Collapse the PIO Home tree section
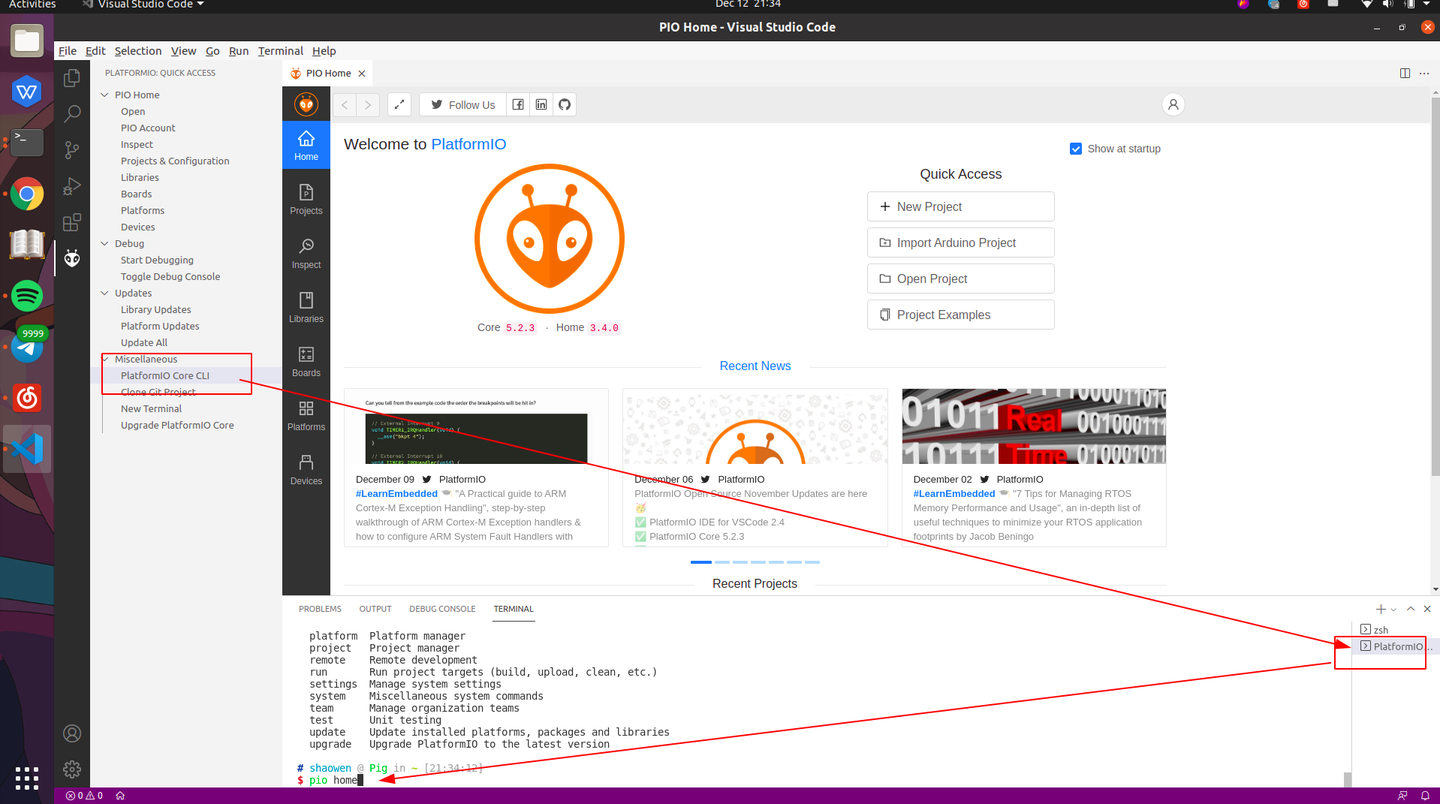 click(x=105, y=95)
